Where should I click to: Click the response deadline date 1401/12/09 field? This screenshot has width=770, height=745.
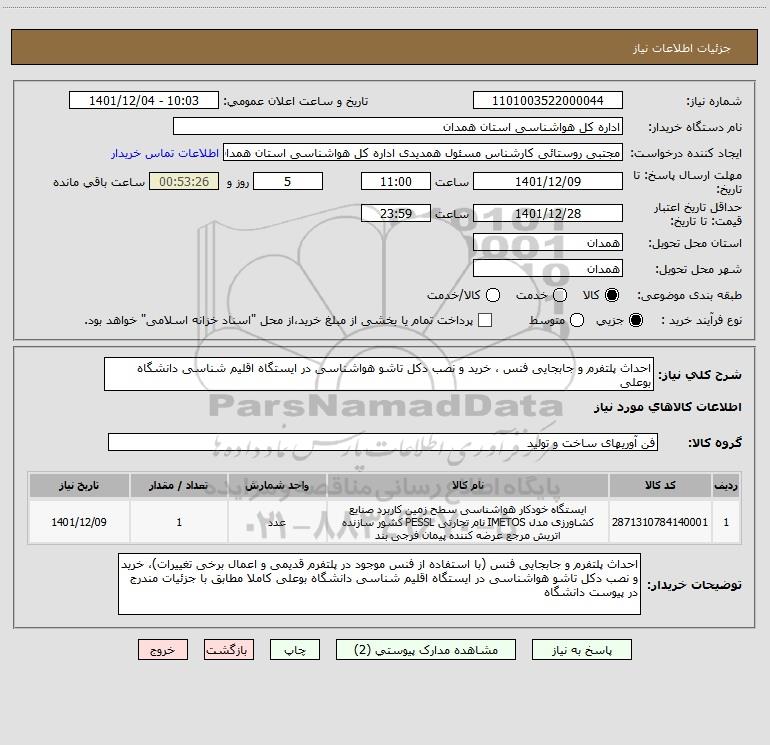(548, 181)
